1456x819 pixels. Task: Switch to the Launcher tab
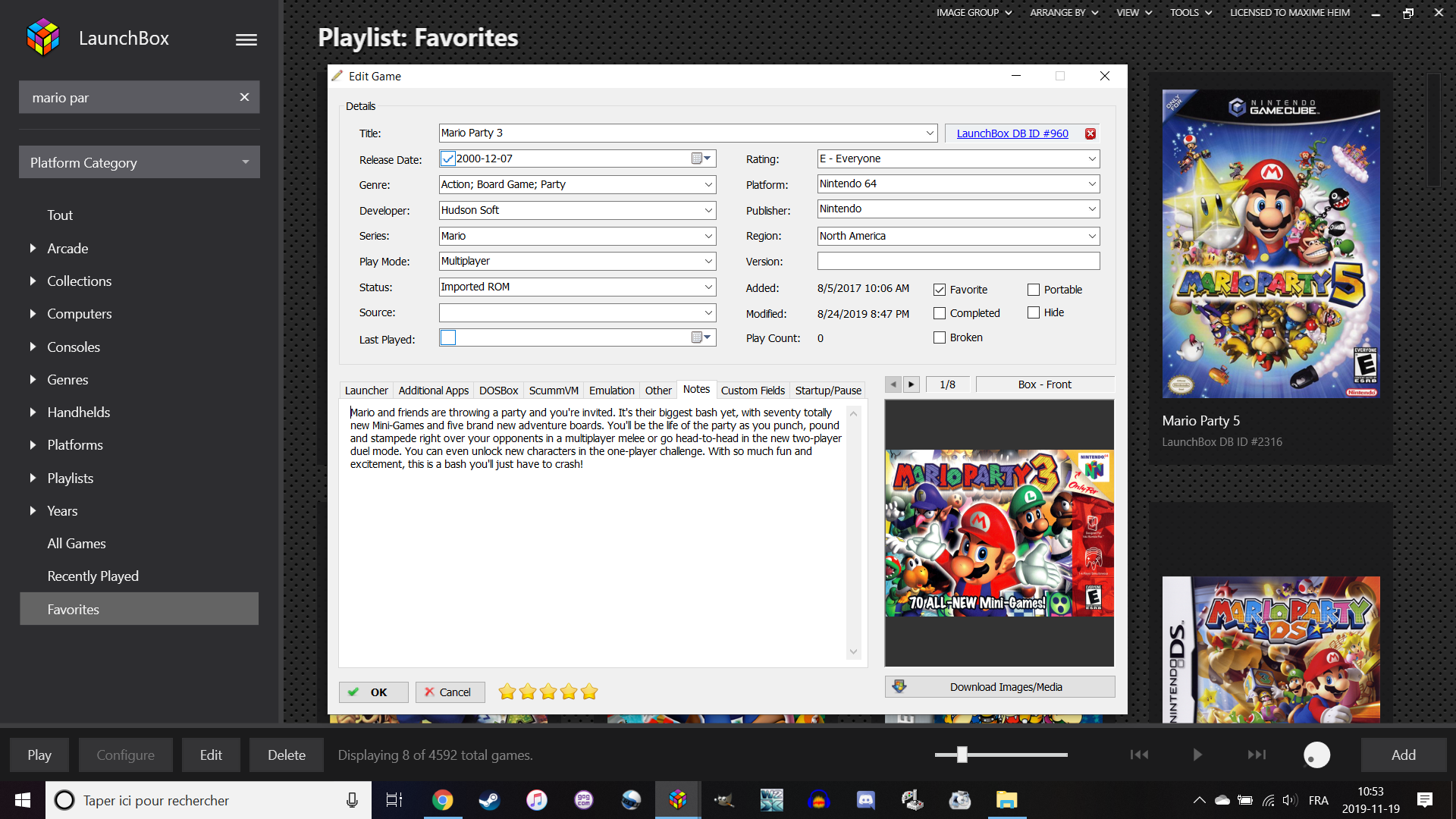coord(366,390)
